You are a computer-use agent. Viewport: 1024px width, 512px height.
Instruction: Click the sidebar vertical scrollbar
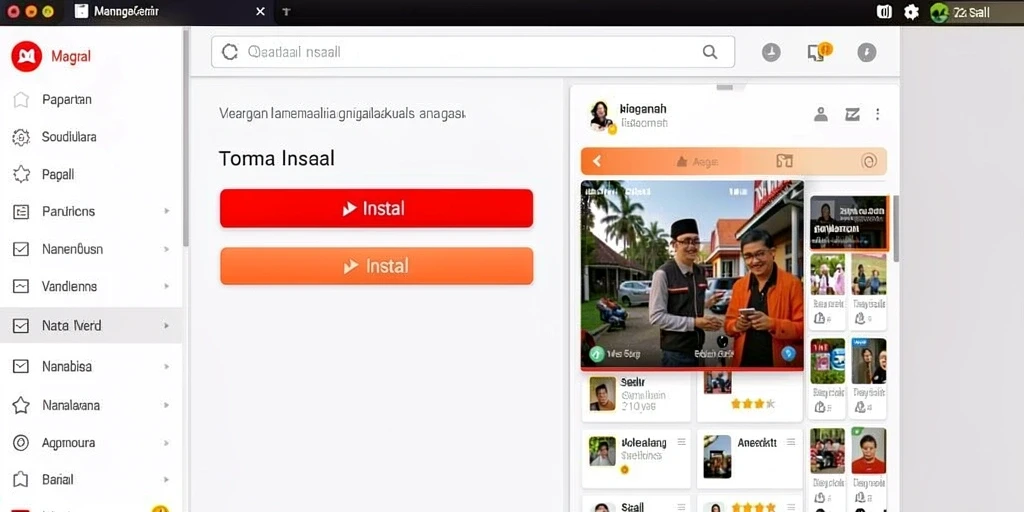click(x=185, y=138)
